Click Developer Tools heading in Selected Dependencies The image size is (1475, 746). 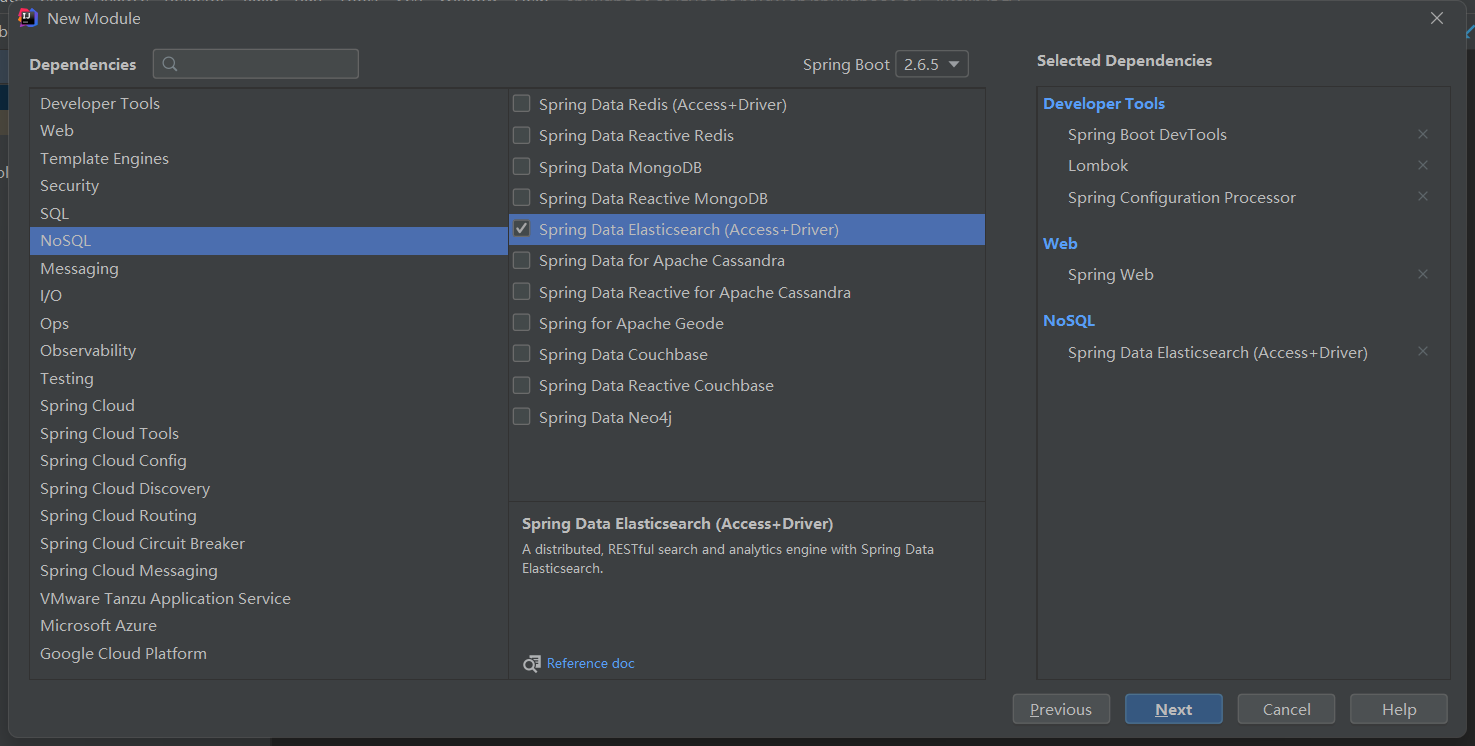[1104, 103]
